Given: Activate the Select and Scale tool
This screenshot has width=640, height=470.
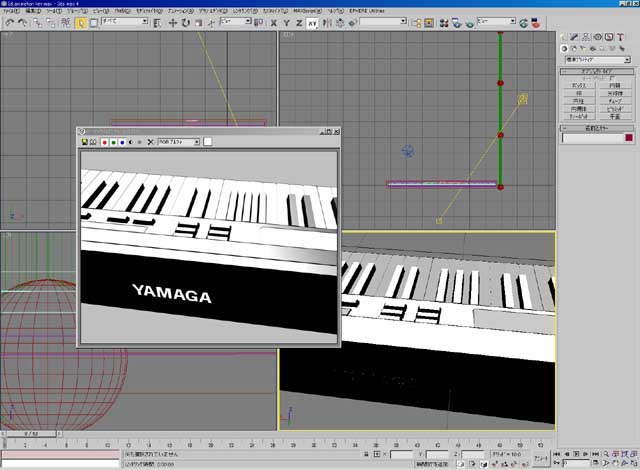Looking at the screenshot, I should (198, 23).
